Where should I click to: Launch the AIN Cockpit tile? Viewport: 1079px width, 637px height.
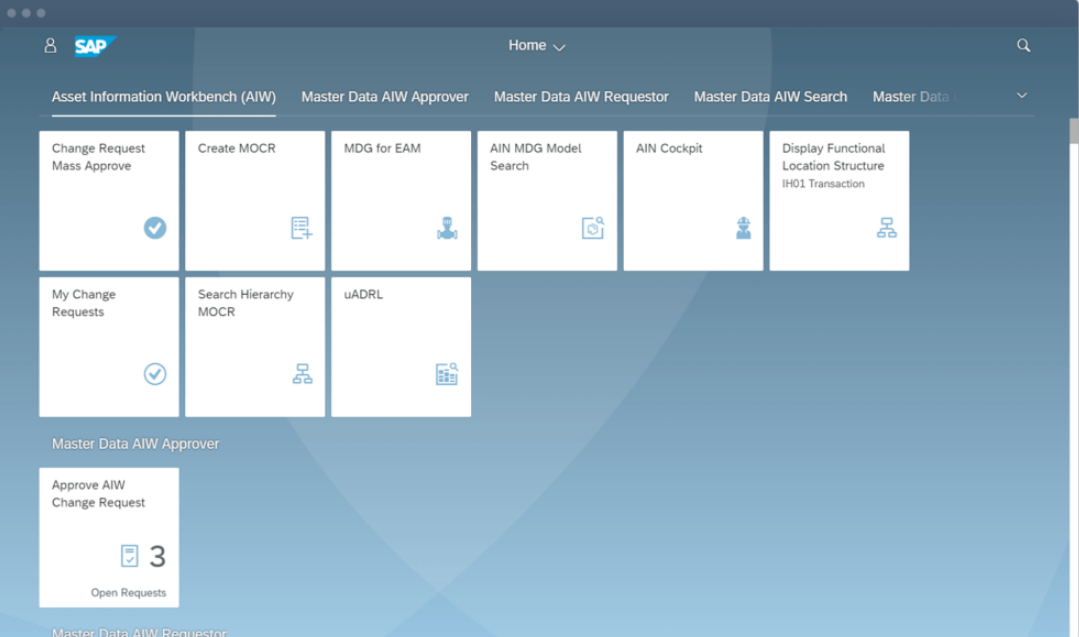point(693,201)
